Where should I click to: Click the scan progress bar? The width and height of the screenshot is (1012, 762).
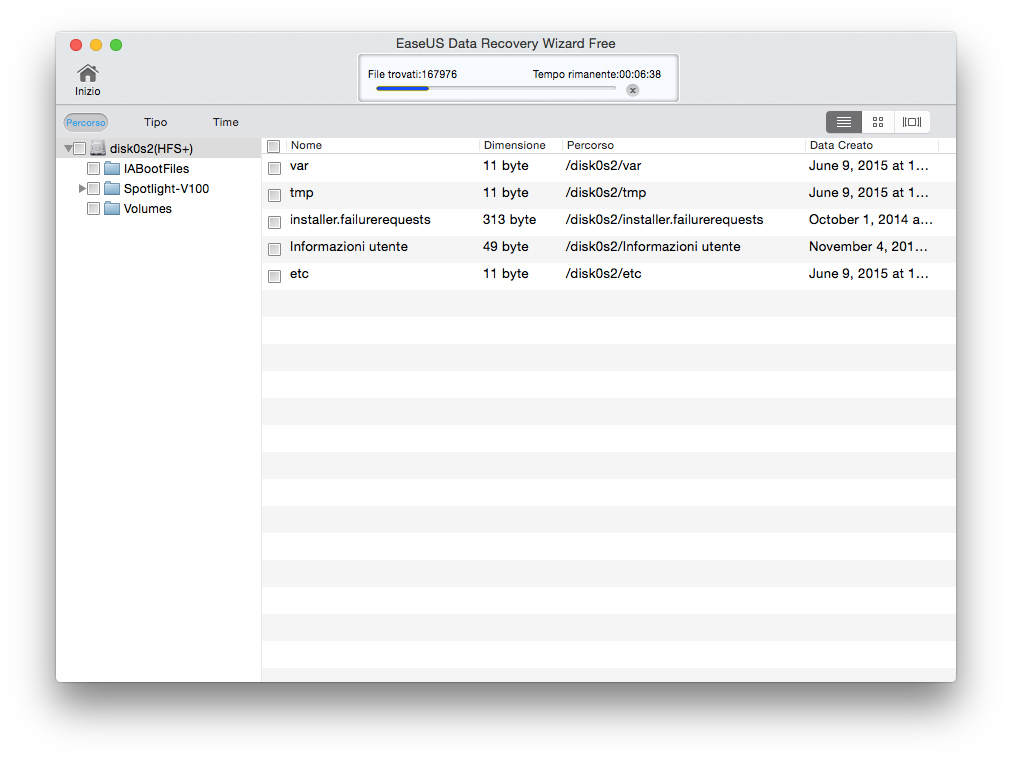pos(496,89)
